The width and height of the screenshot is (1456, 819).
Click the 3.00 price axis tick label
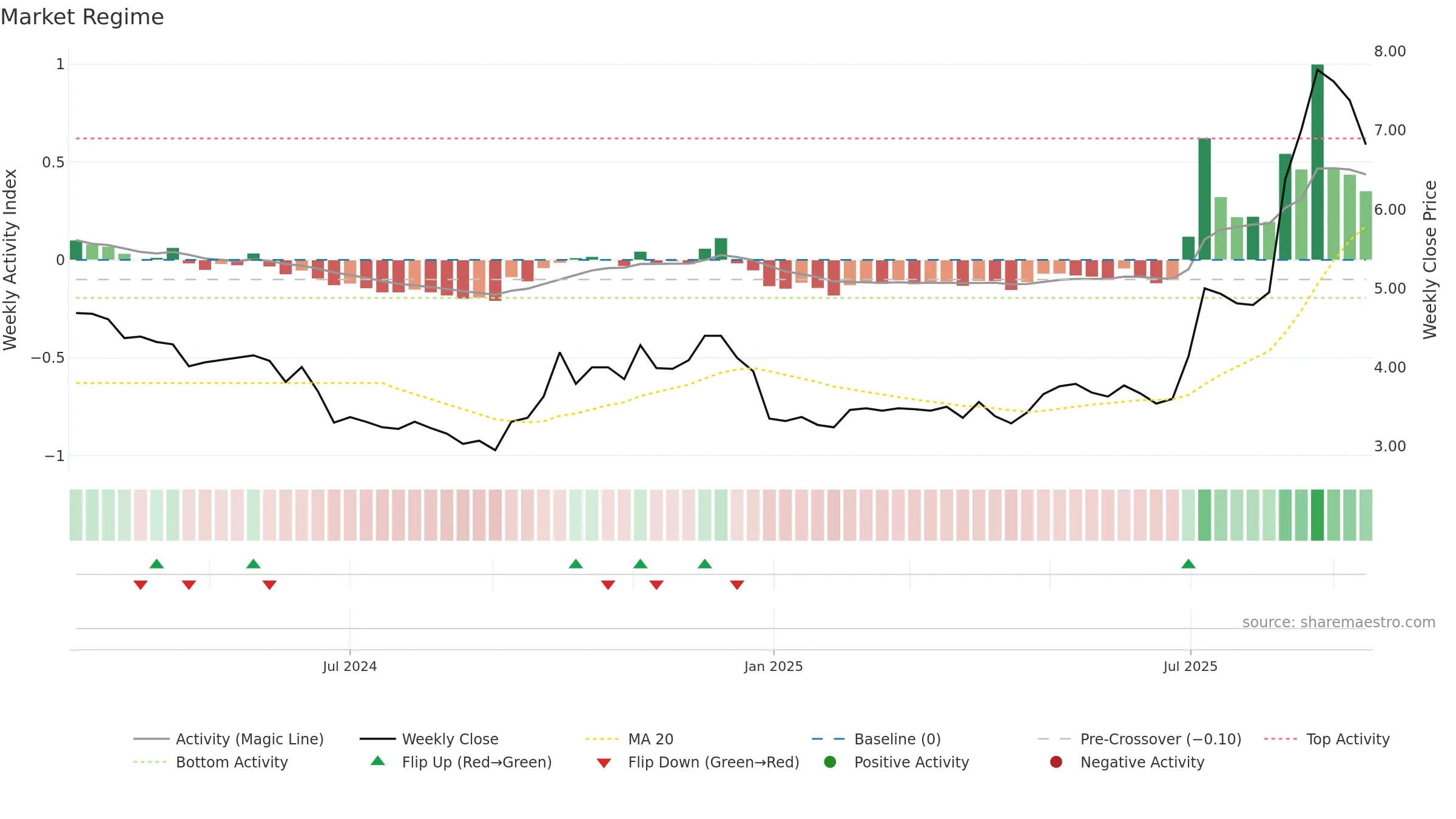pyautogui.click(x=1390, y=447)
